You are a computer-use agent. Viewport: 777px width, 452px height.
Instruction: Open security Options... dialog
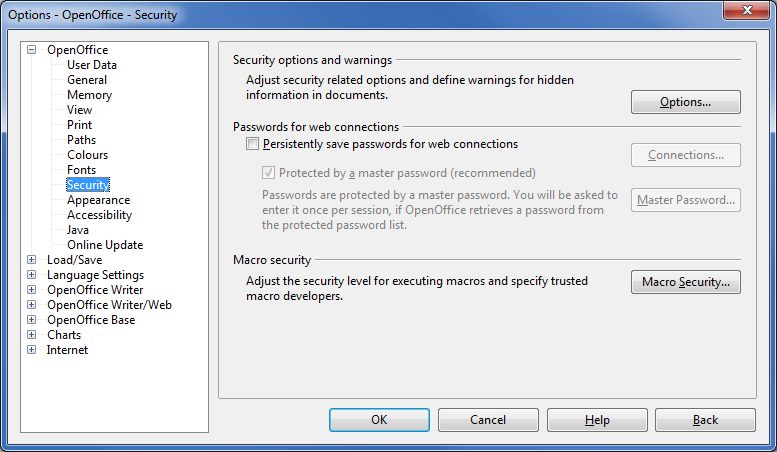coord(685,102)
